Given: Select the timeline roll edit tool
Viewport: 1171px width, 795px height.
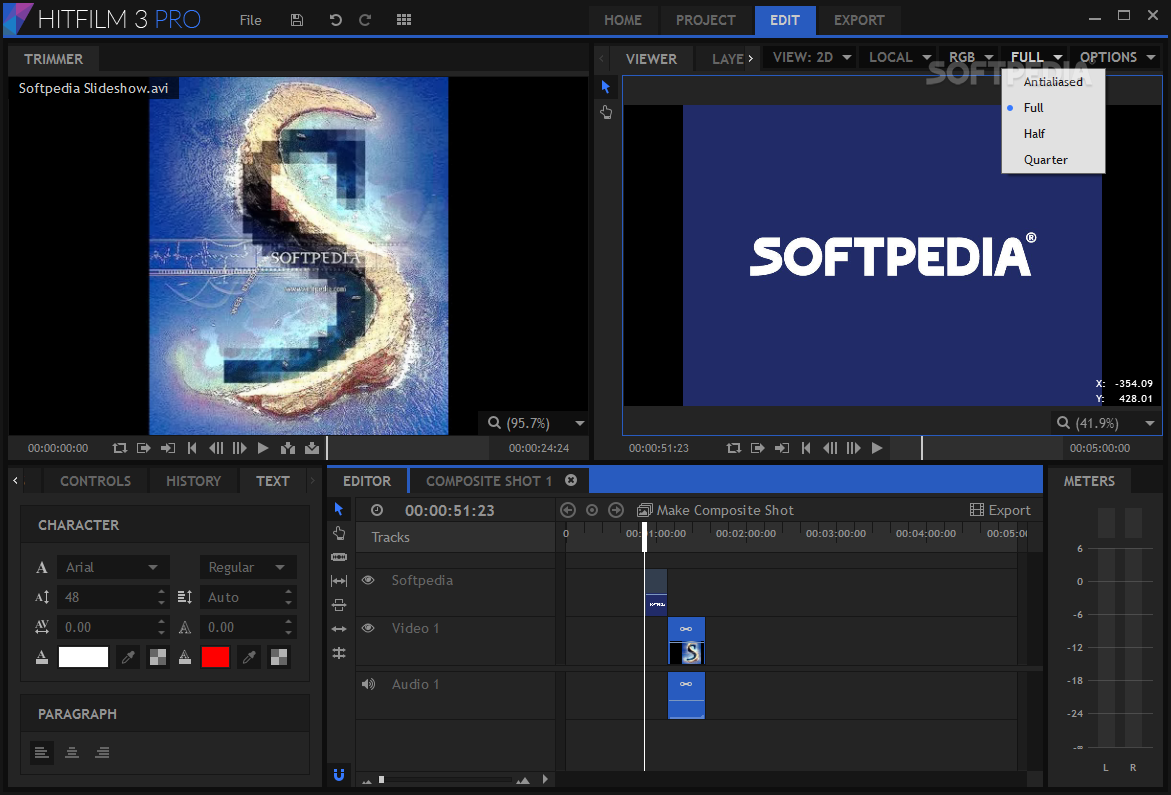Looking at the screenshot, I should click(x=339, y=653).
